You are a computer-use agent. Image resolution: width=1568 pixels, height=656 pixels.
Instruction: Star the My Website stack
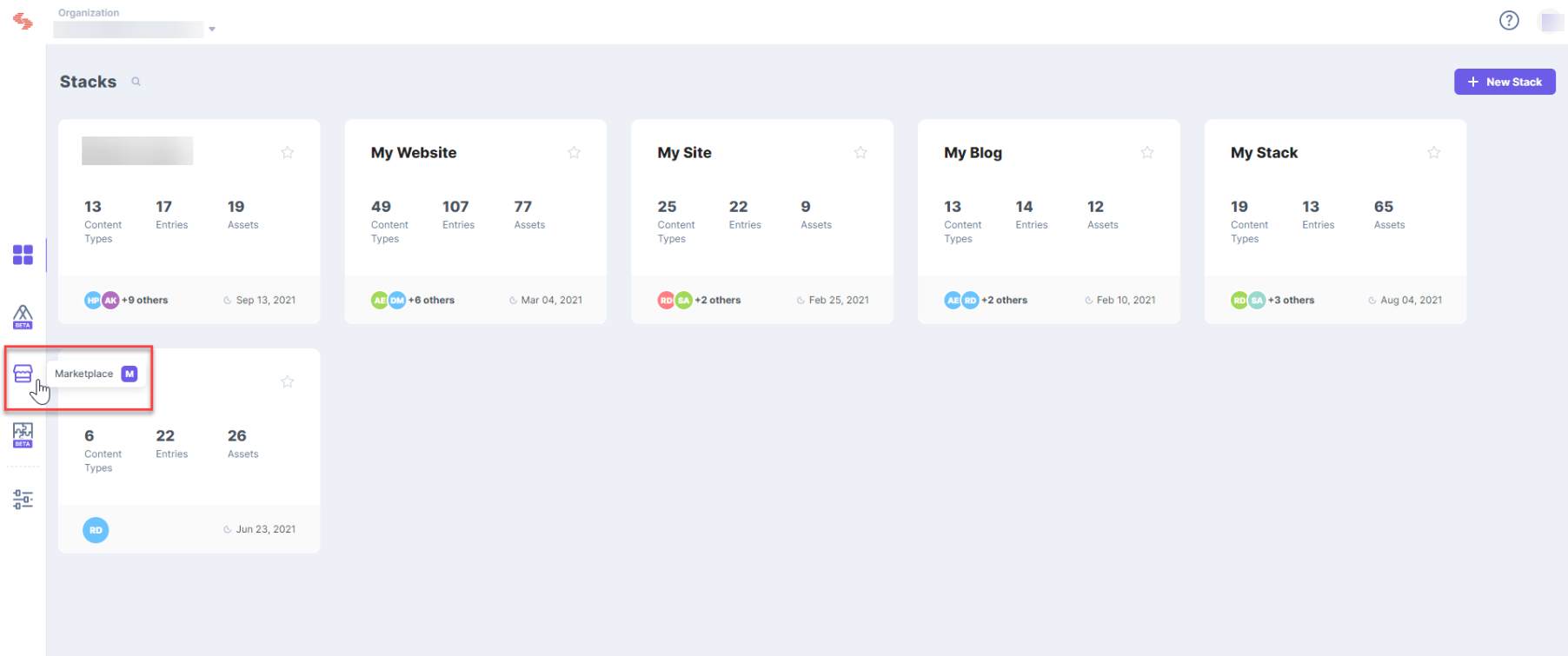tap(574, 153)
